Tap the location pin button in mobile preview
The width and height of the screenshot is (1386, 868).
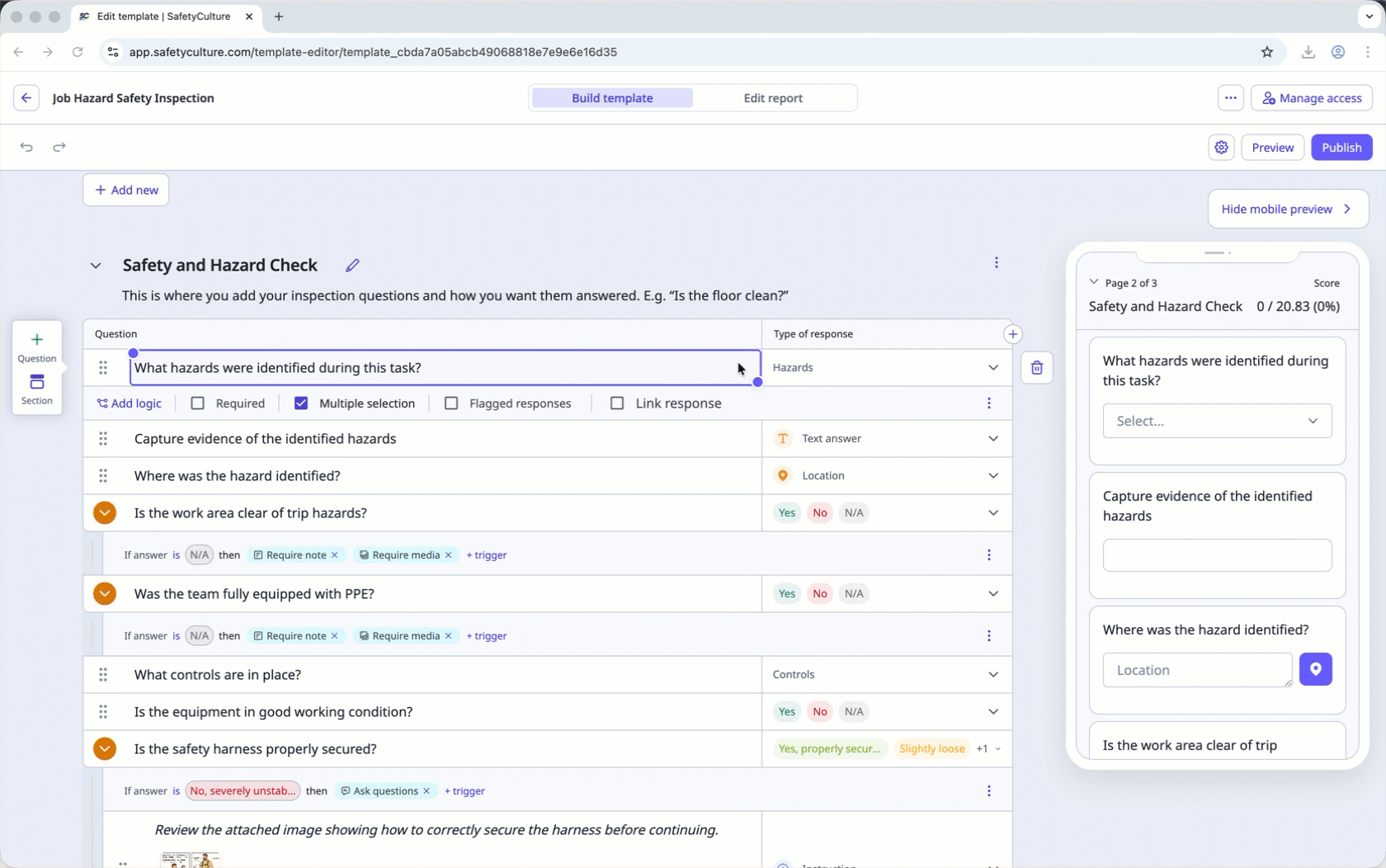point(1315,669)
